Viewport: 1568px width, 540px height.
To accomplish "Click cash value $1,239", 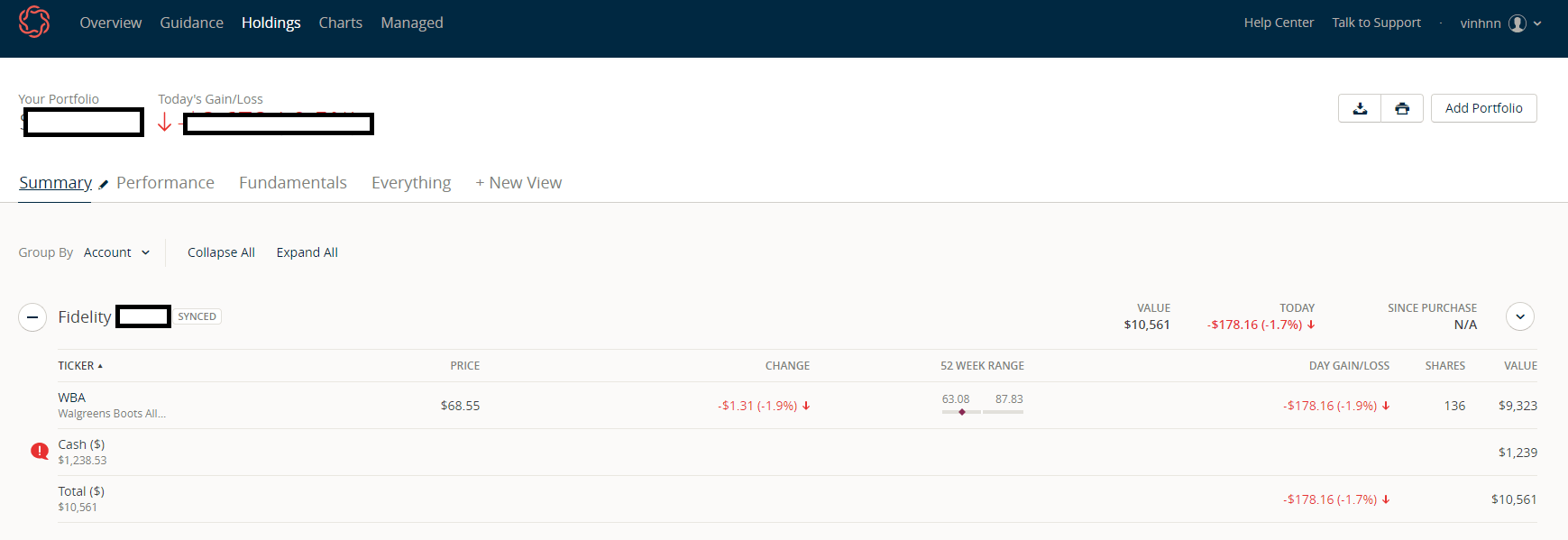I will click(1518, 453).
